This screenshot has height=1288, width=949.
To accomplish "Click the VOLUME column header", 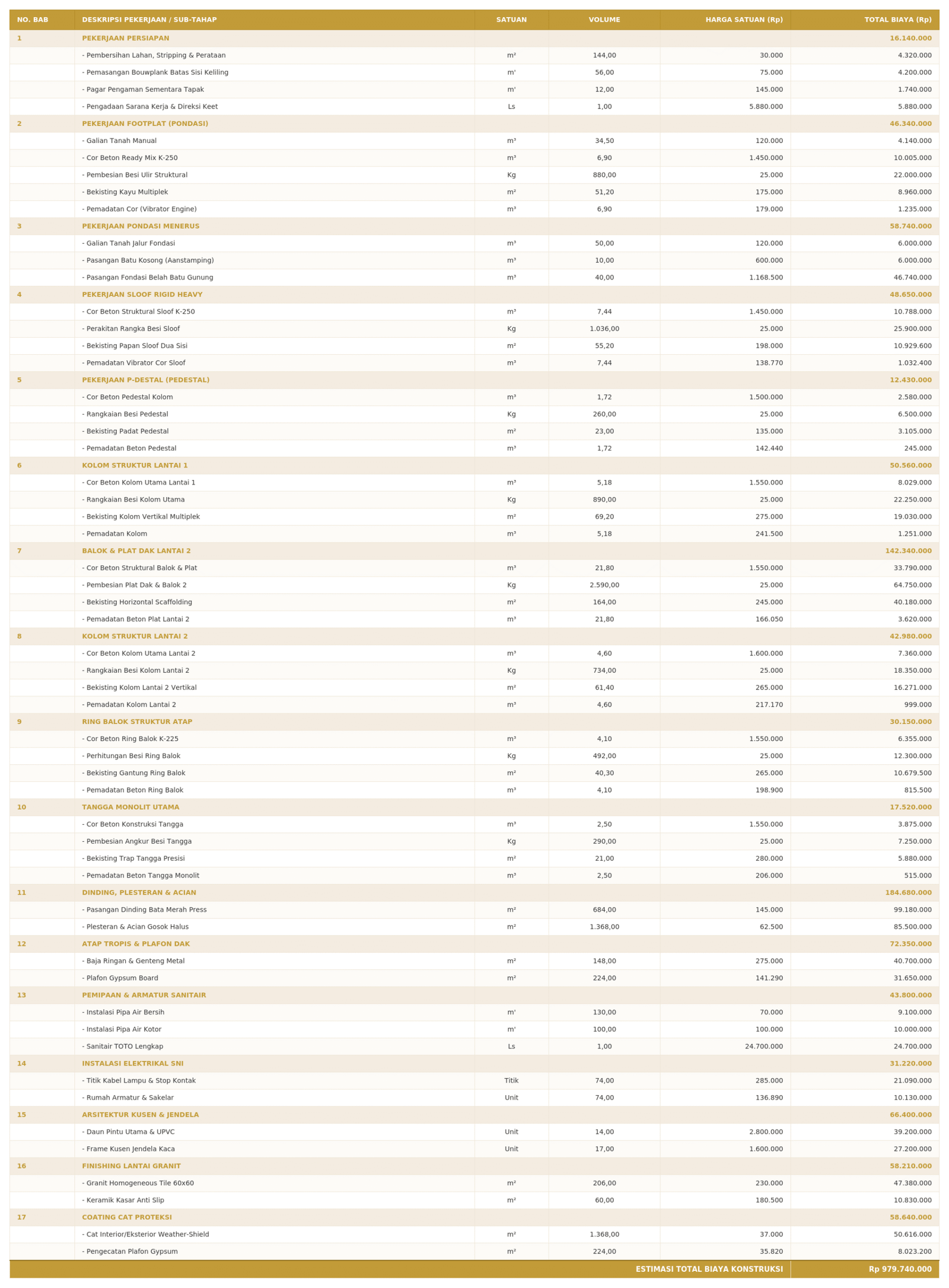I will [604, 20].
